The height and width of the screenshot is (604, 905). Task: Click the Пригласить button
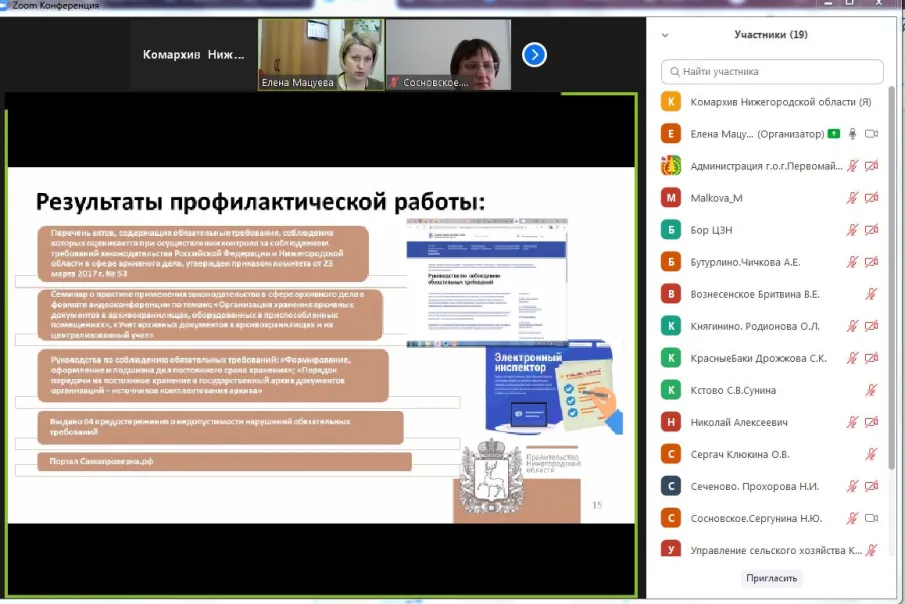point(771,578)
